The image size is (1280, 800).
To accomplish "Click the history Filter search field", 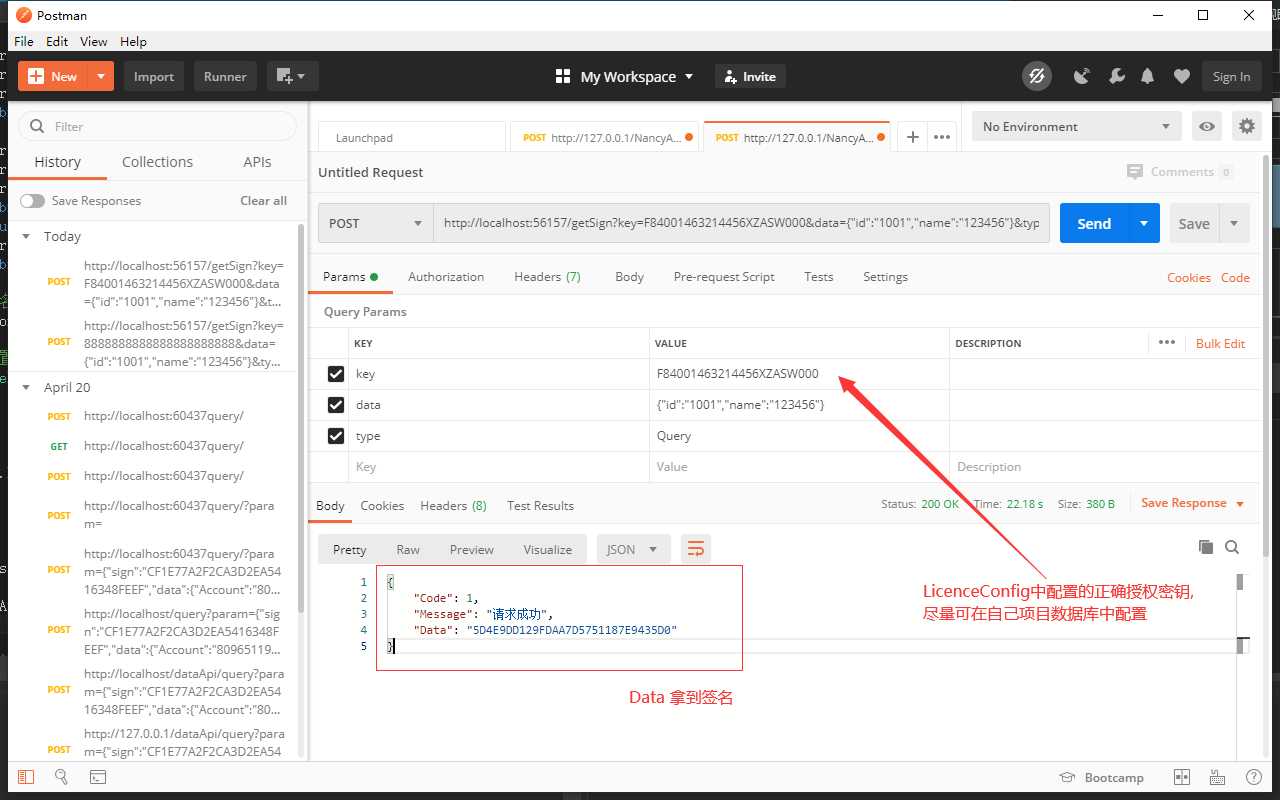I will click(158, 126).
